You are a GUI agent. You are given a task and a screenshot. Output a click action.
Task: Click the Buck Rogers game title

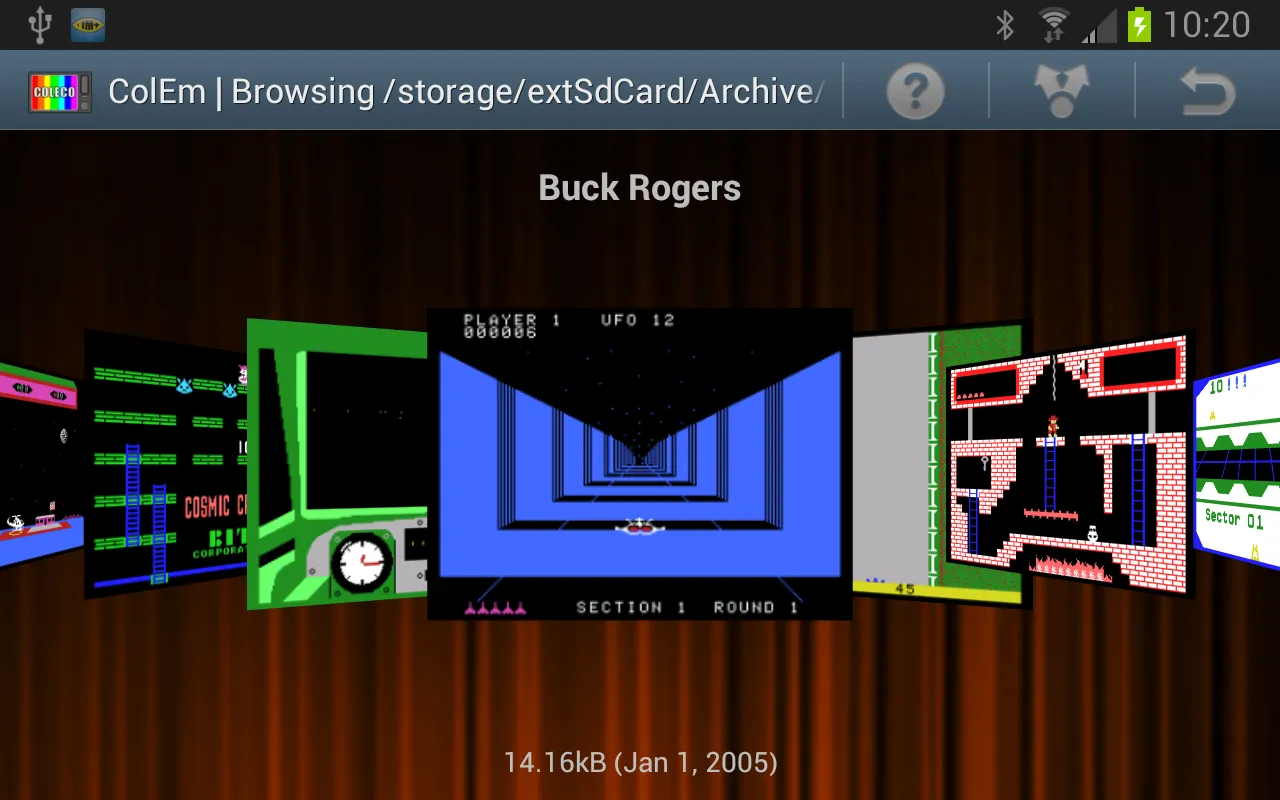[x=640, y=188]
